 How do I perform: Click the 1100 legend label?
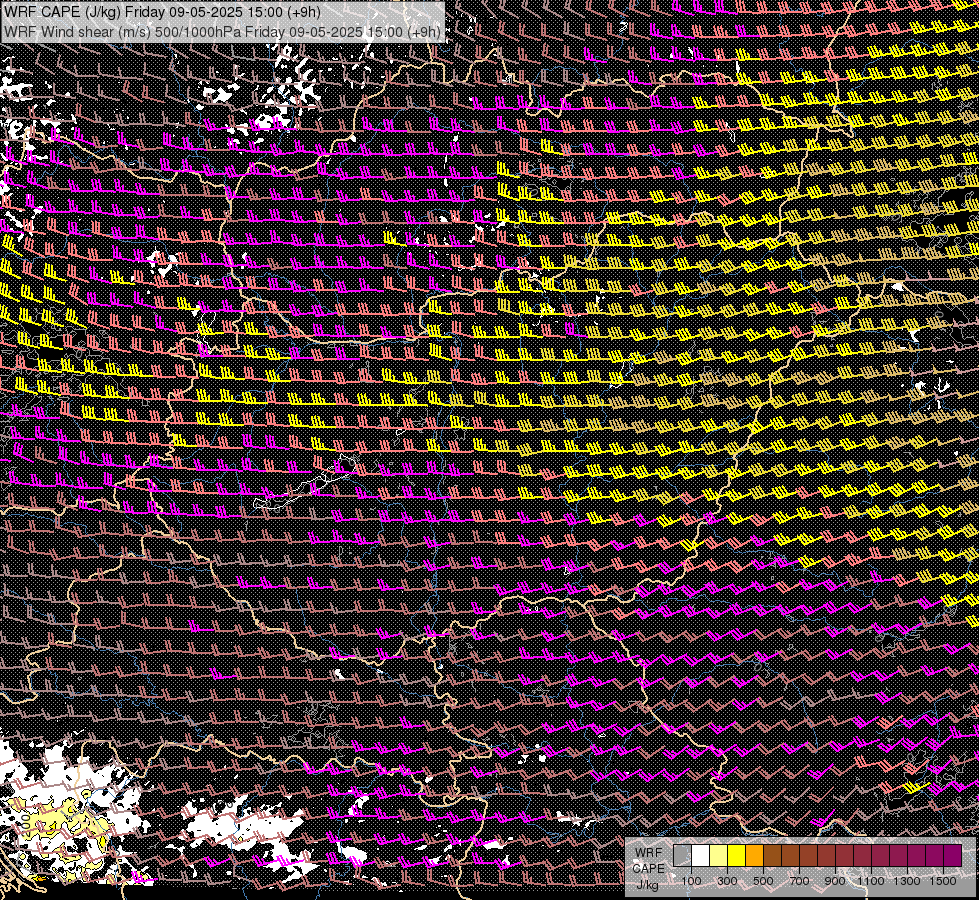[x=870, y=881]
